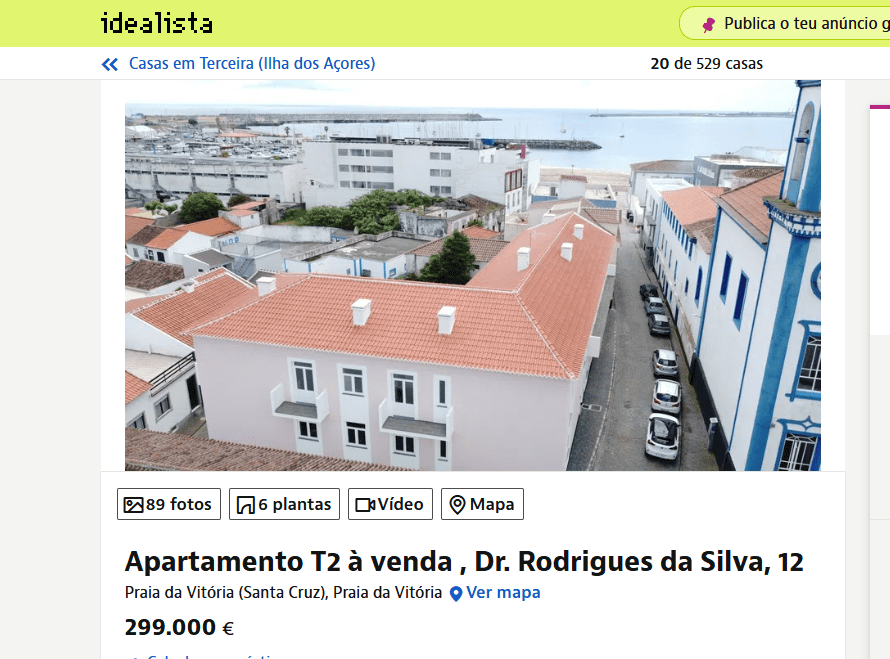Viewport: 890px width, 659px height.
Task: Show the Mapa view
Action: coord(482,504)
